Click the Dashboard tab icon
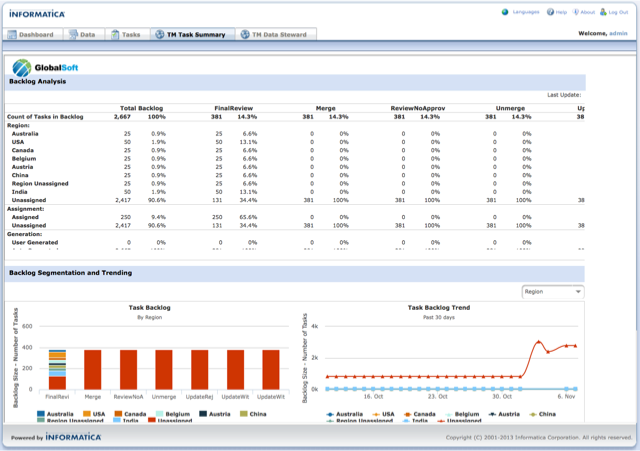 [x=12, y=35]
